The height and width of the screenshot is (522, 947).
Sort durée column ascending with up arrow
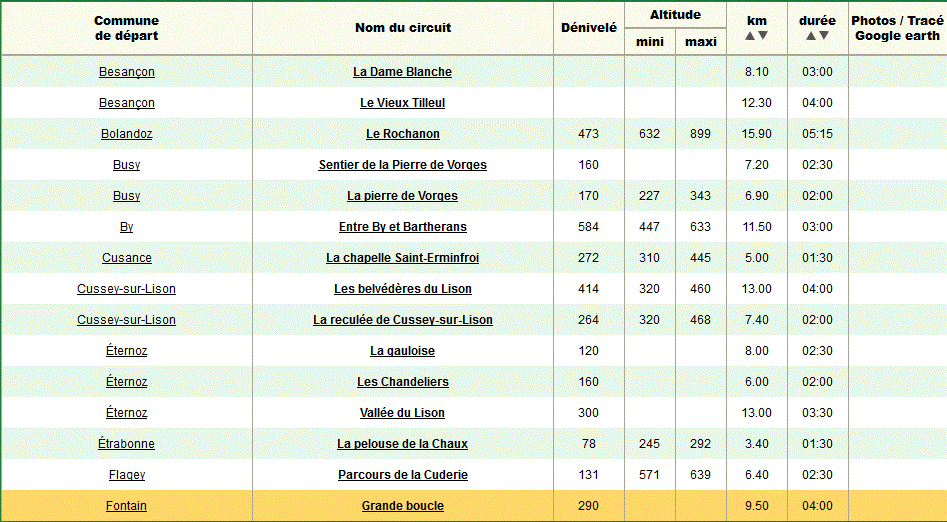pyautogui.click(x=811, y=36)
